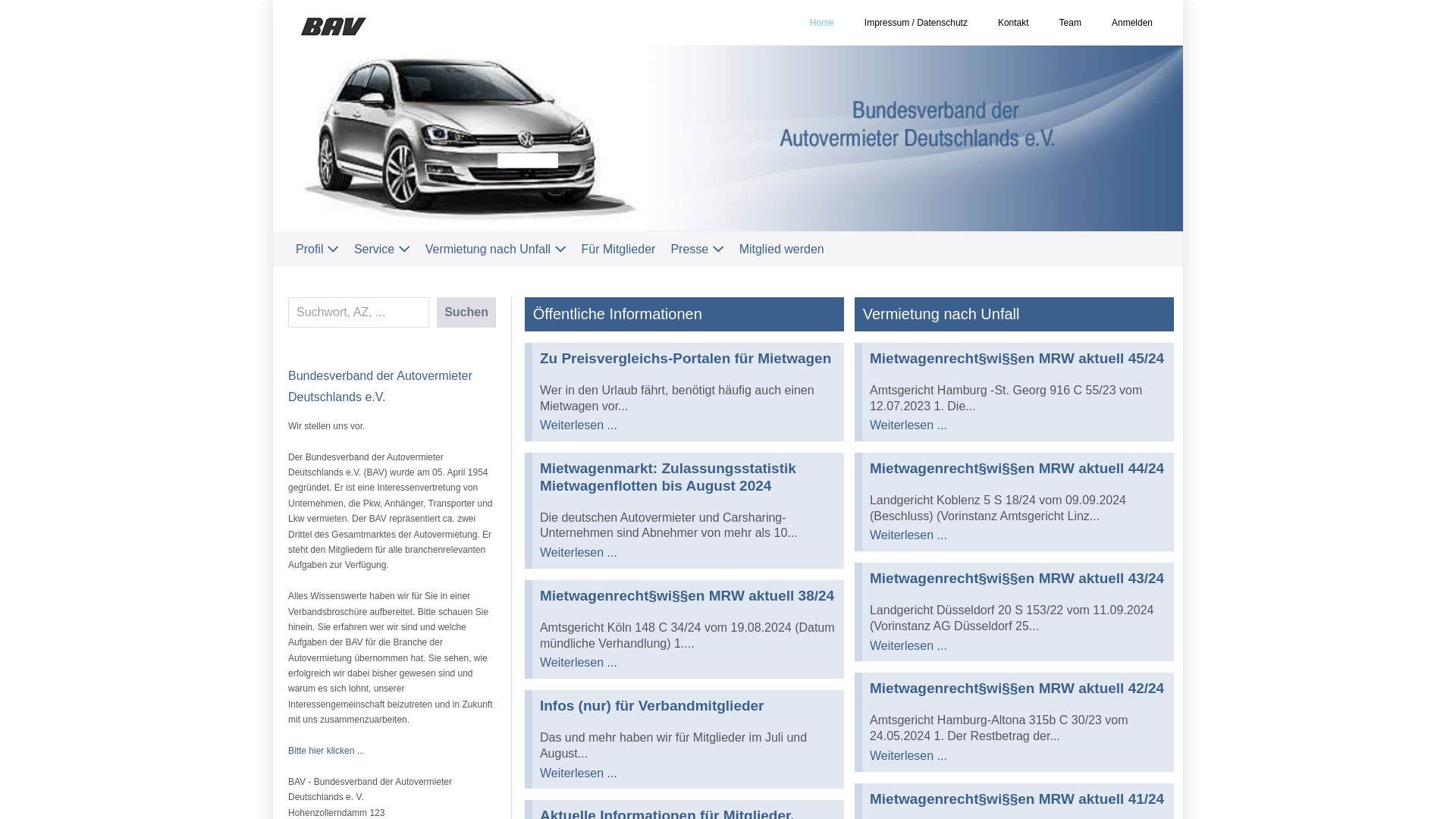Screen dimensions: 1456x819
Task: Open Bundesverband der Autovermieter sidebar heading
Action: click(x=380, y=387)
